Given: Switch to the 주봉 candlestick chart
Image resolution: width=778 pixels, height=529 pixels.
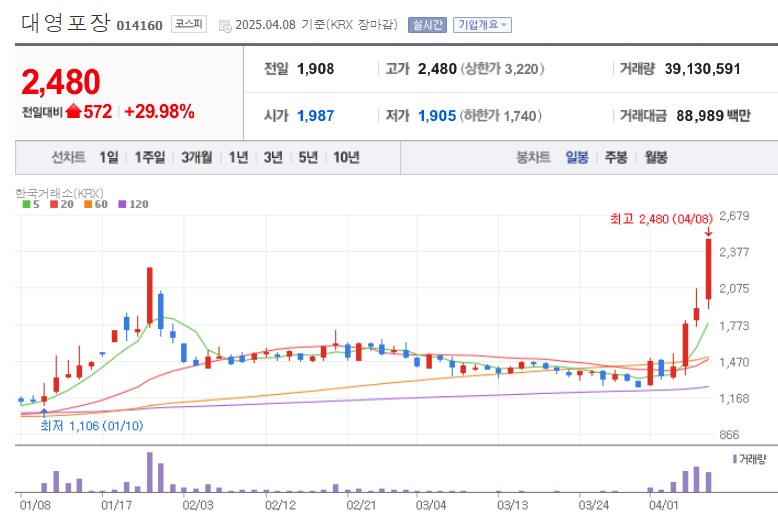Looking at the screenshot, I should [x=616, y=157].
